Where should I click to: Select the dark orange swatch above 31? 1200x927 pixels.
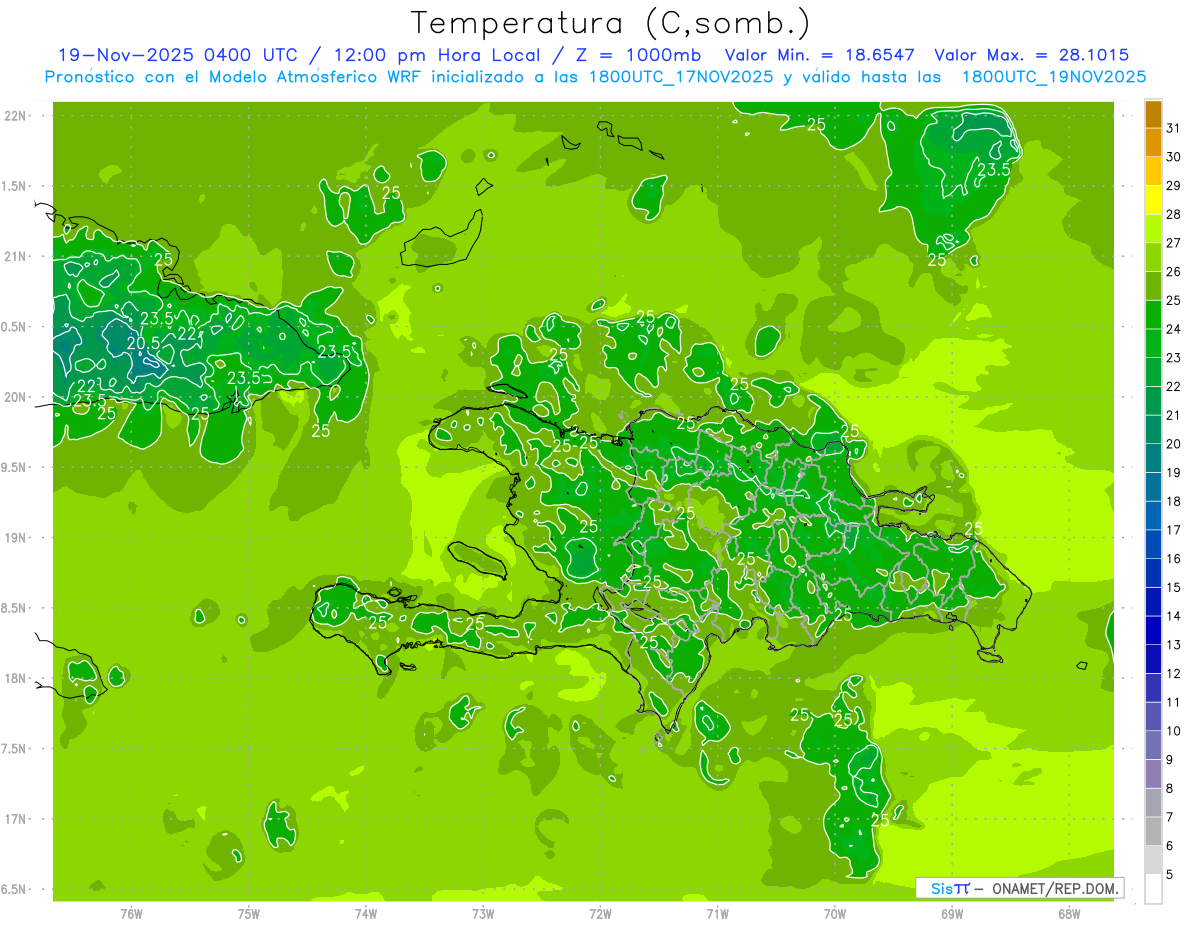tap(1153, 113)
